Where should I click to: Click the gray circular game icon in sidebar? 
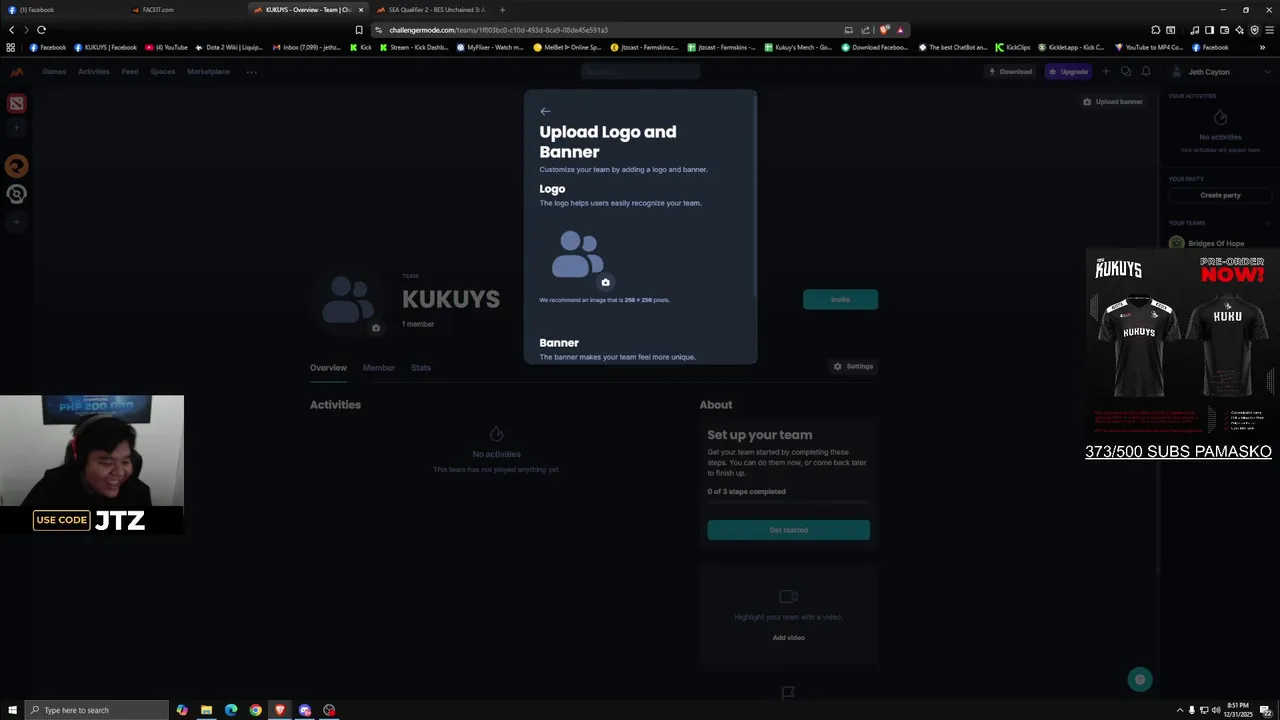[x=16, y=194]
